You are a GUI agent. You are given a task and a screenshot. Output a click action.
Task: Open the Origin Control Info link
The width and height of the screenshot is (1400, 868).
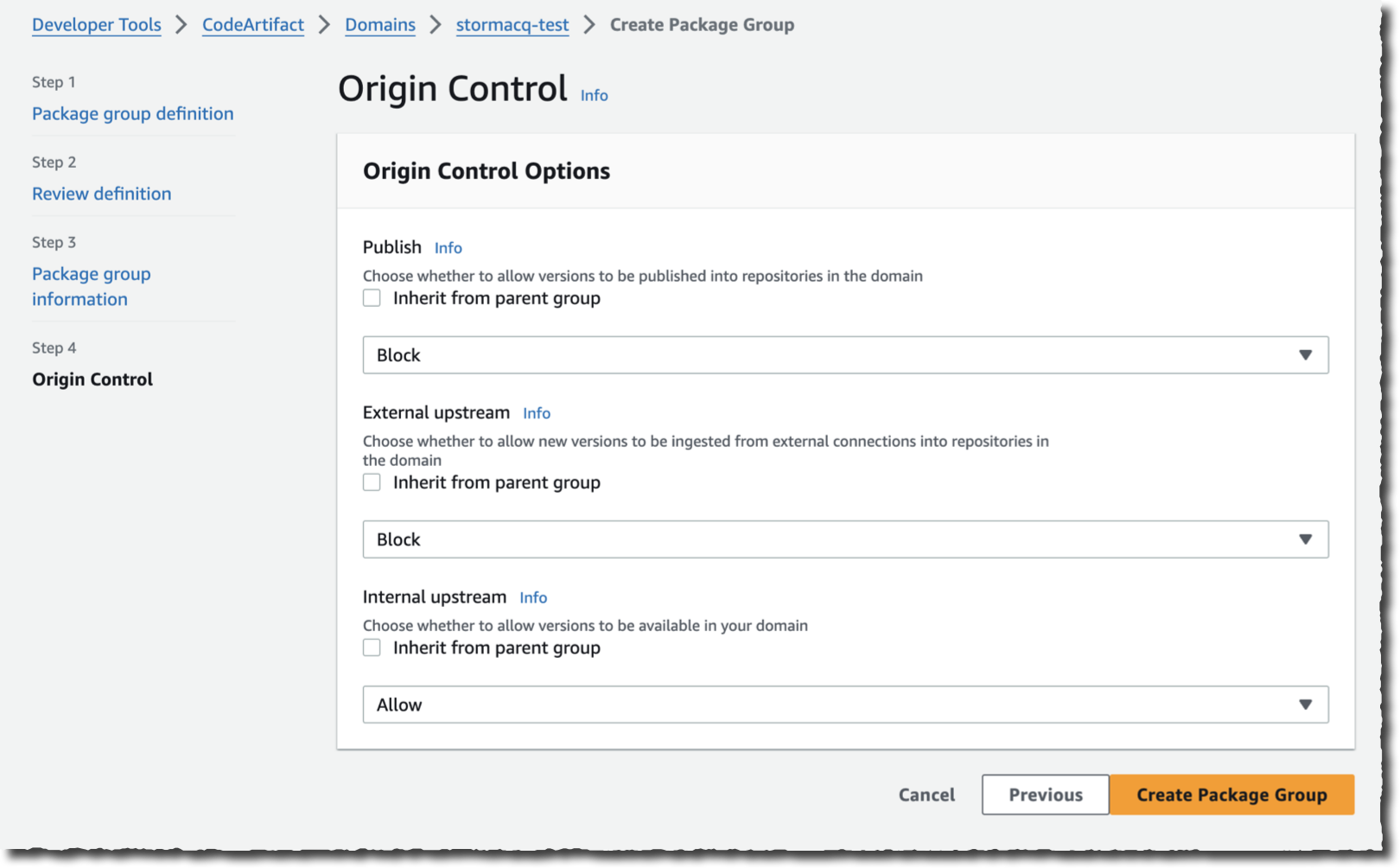click(594, 95)
